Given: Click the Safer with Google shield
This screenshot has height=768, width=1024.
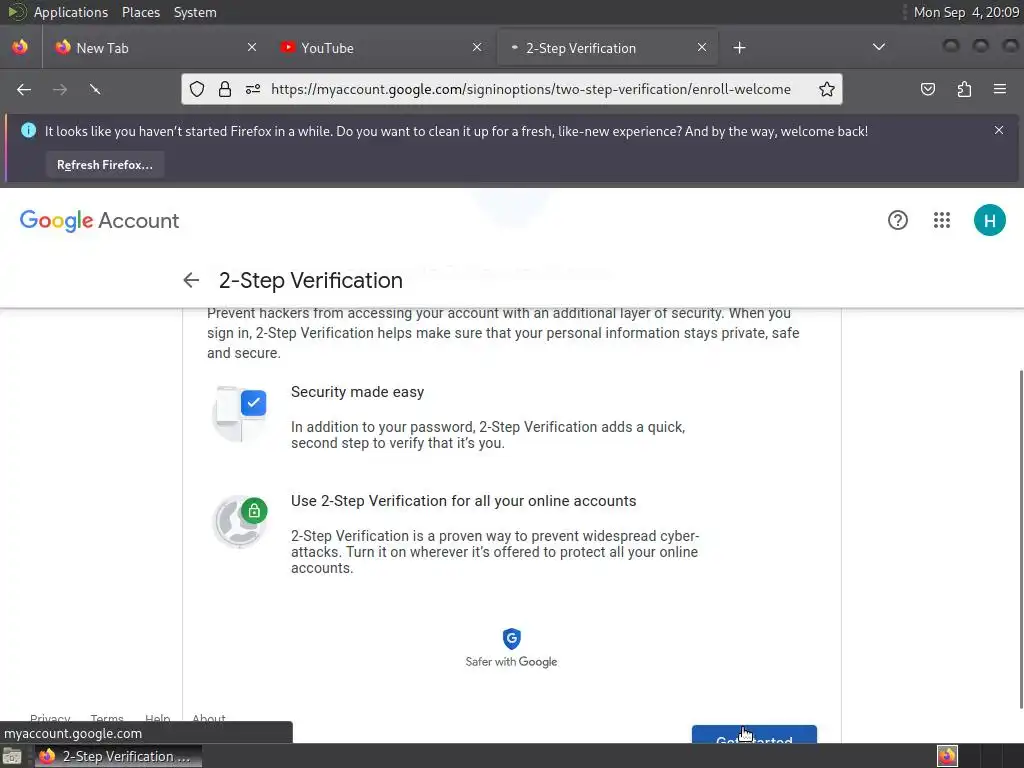Looking at the screenshot, I should click(x=511, y=639).
